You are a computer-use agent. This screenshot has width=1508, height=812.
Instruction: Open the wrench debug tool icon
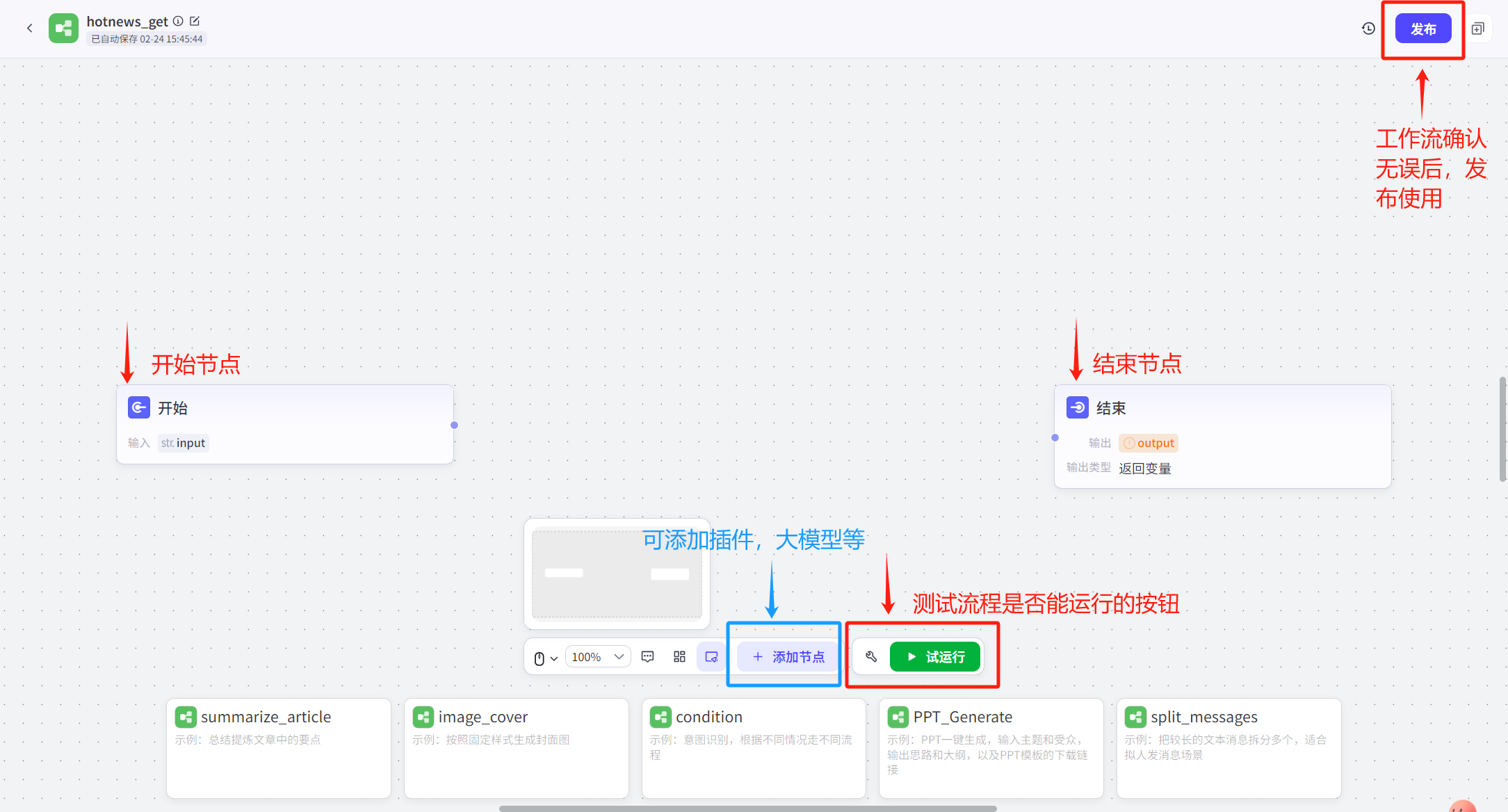click(871, 657)
